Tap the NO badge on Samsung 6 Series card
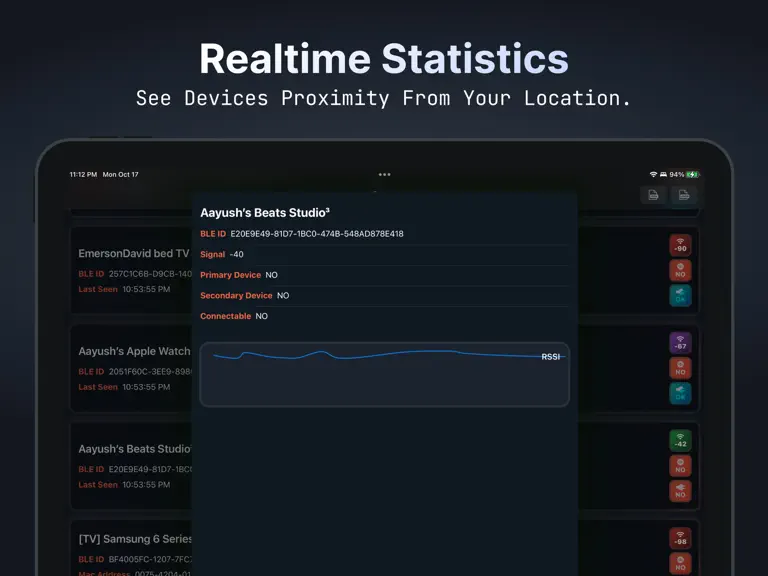The height and width of the screenshot is (576, 768). coord(680,563)
